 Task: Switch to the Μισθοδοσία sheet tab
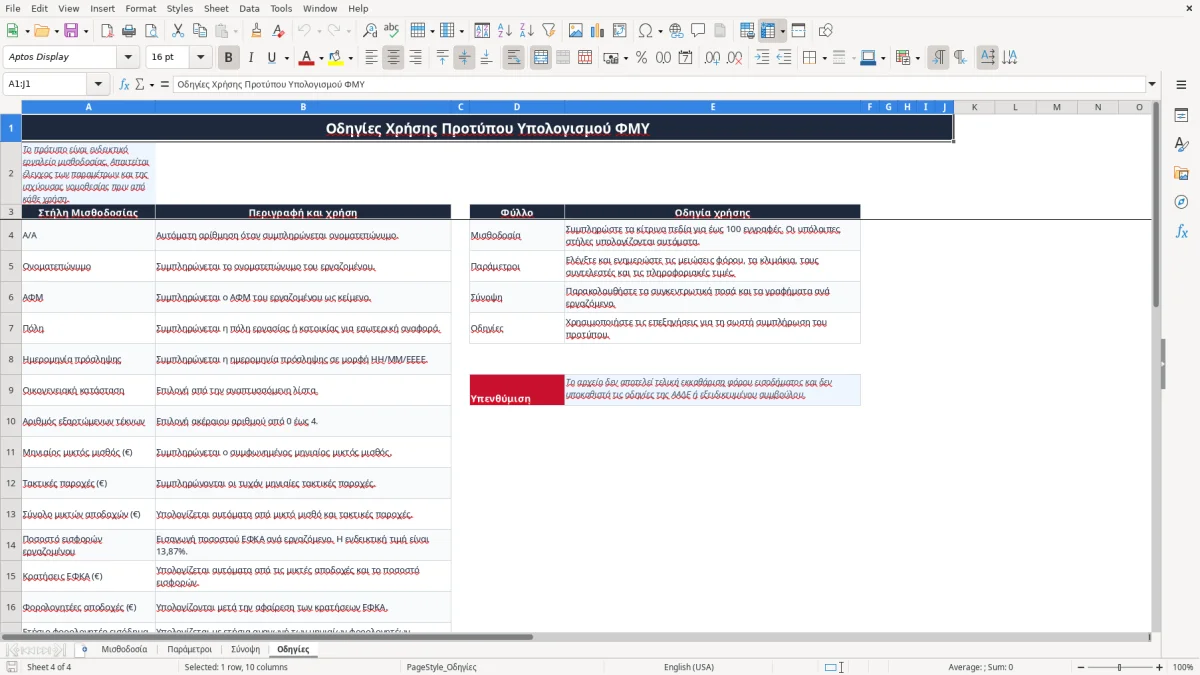(124, 649)
